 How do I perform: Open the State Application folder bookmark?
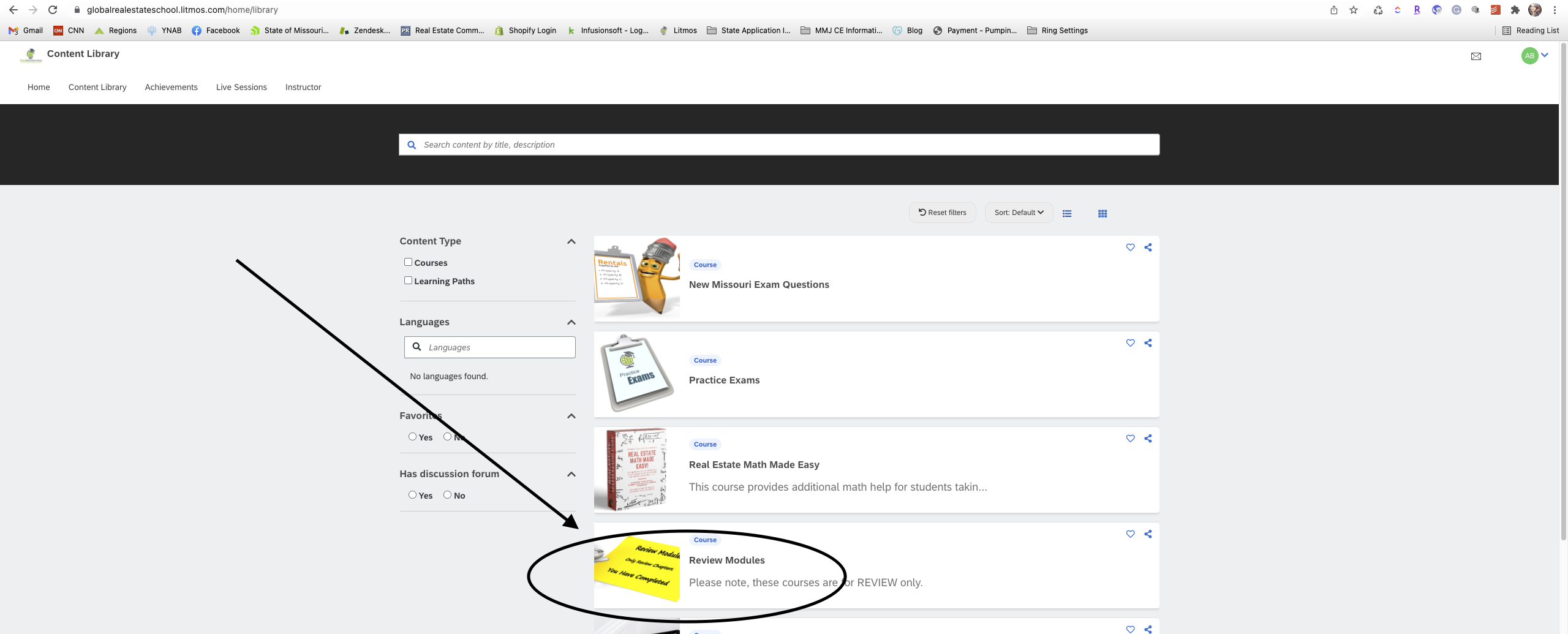tap(748, 31)
